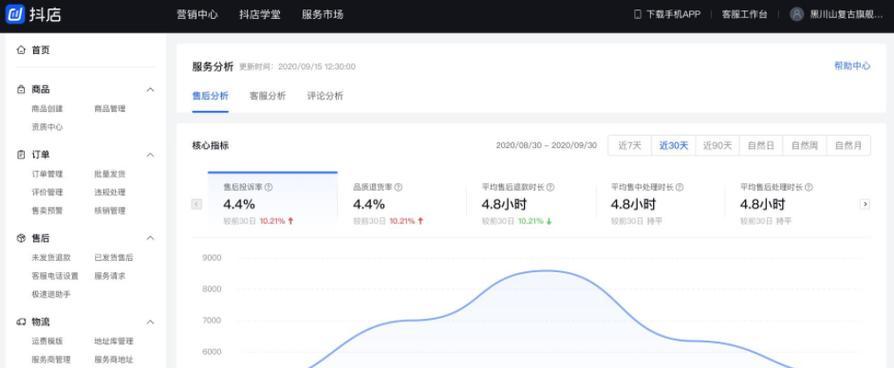Open 违规处理 in the sidebar
The image size is (894, 368).
pos(109,192)
